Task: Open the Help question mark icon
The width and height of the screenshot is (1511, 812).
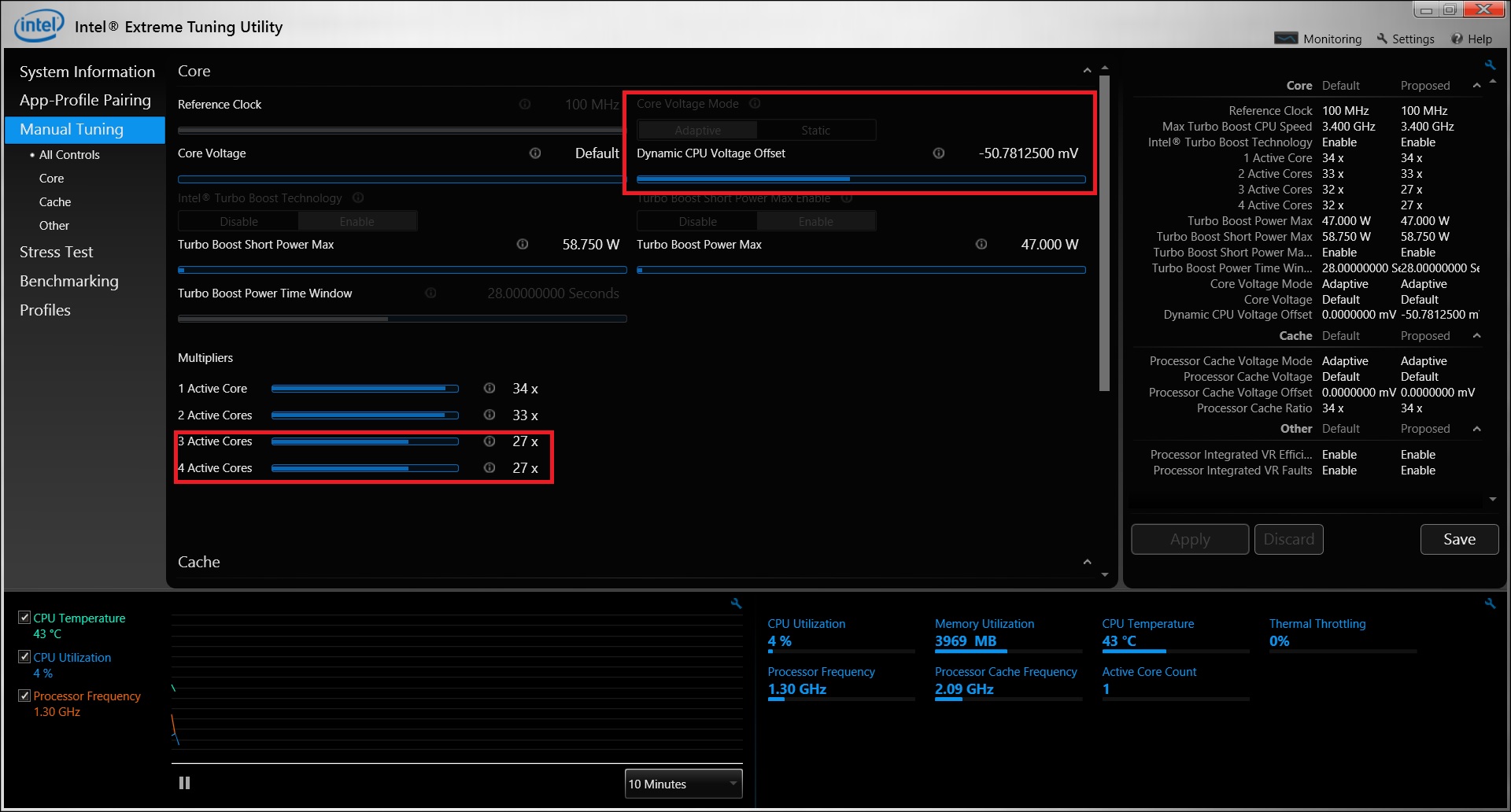Action: pos(1457,39)
